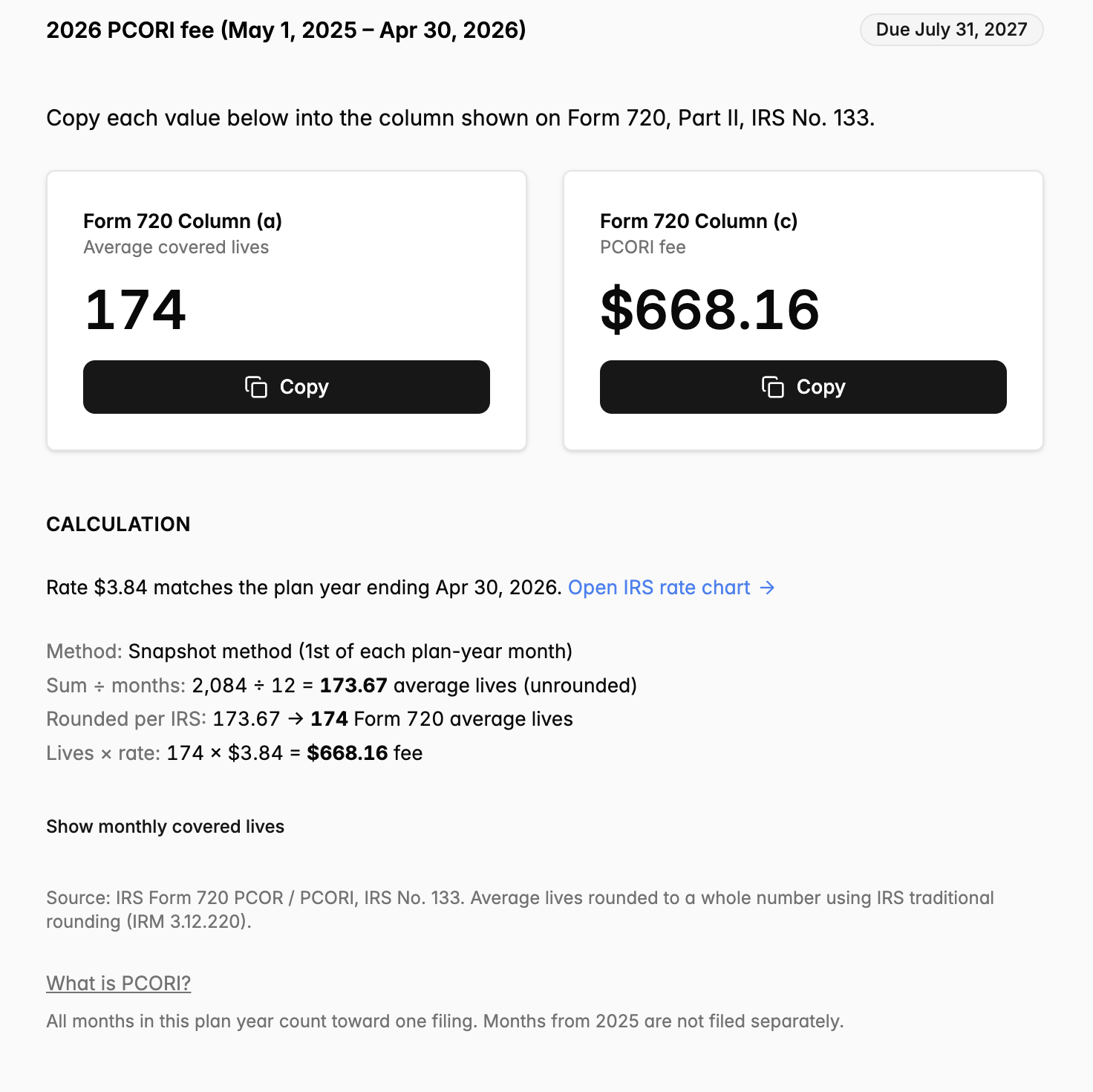Image resolution: width=1093 pixels, height=1092 pixels.
Task: Click the copy icon under $668.16
Action: coord(773,387)
